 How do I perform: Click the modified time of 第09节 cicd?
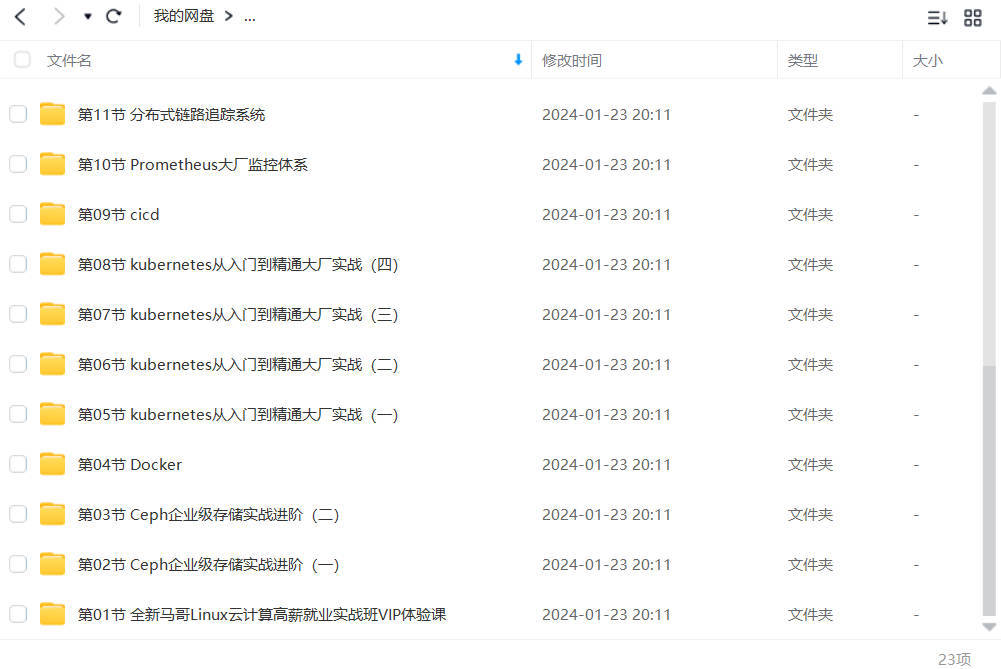(x=606, y=214)
